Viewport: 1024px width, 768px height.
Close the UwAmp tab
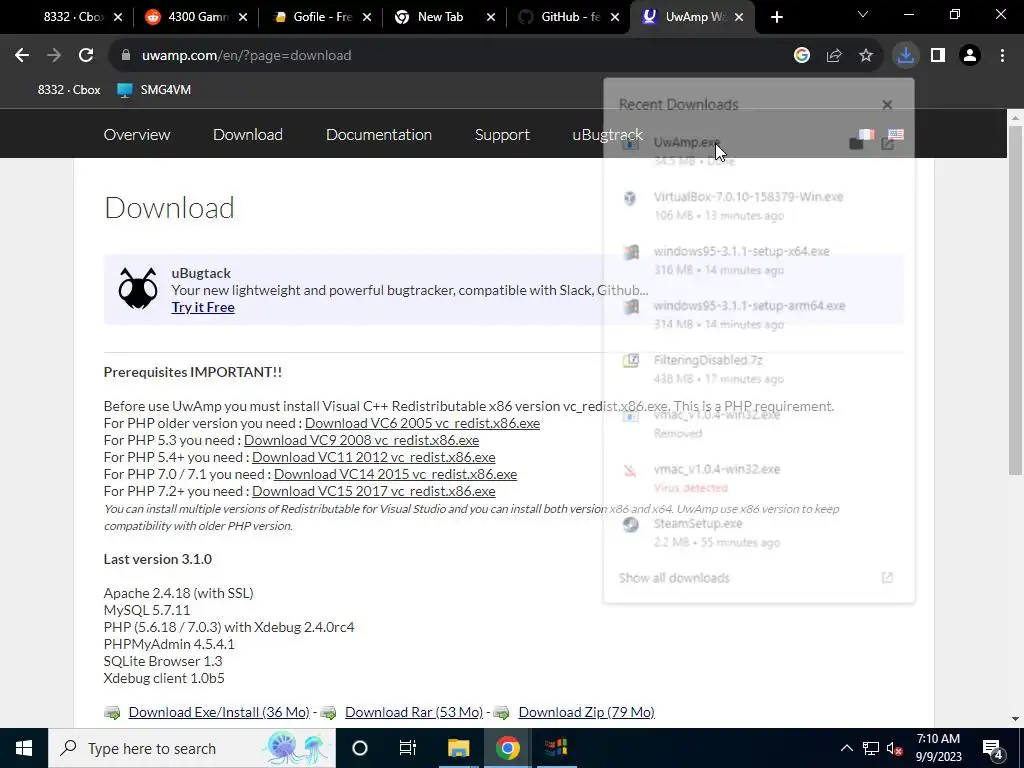tap(739, 18)
